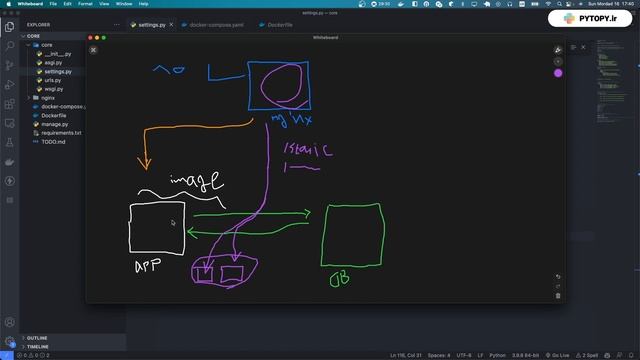Open wsgi.py in explorer
The image size is (640, 360).
click(52, 89)
